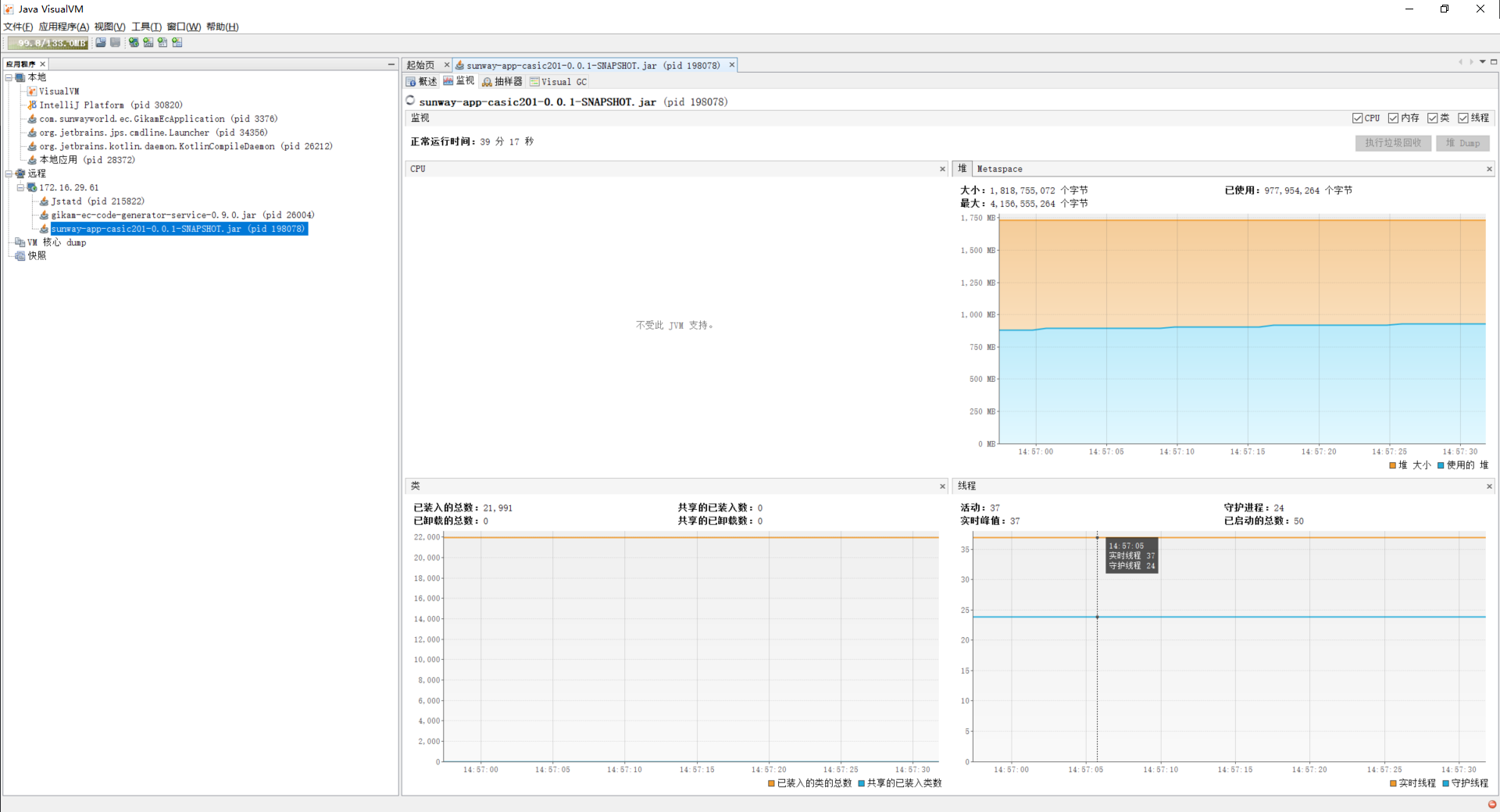Click the 共享的已装入类数 legend swatch
This screenshot has width=1500, height=812.
[x=862, y=783]
